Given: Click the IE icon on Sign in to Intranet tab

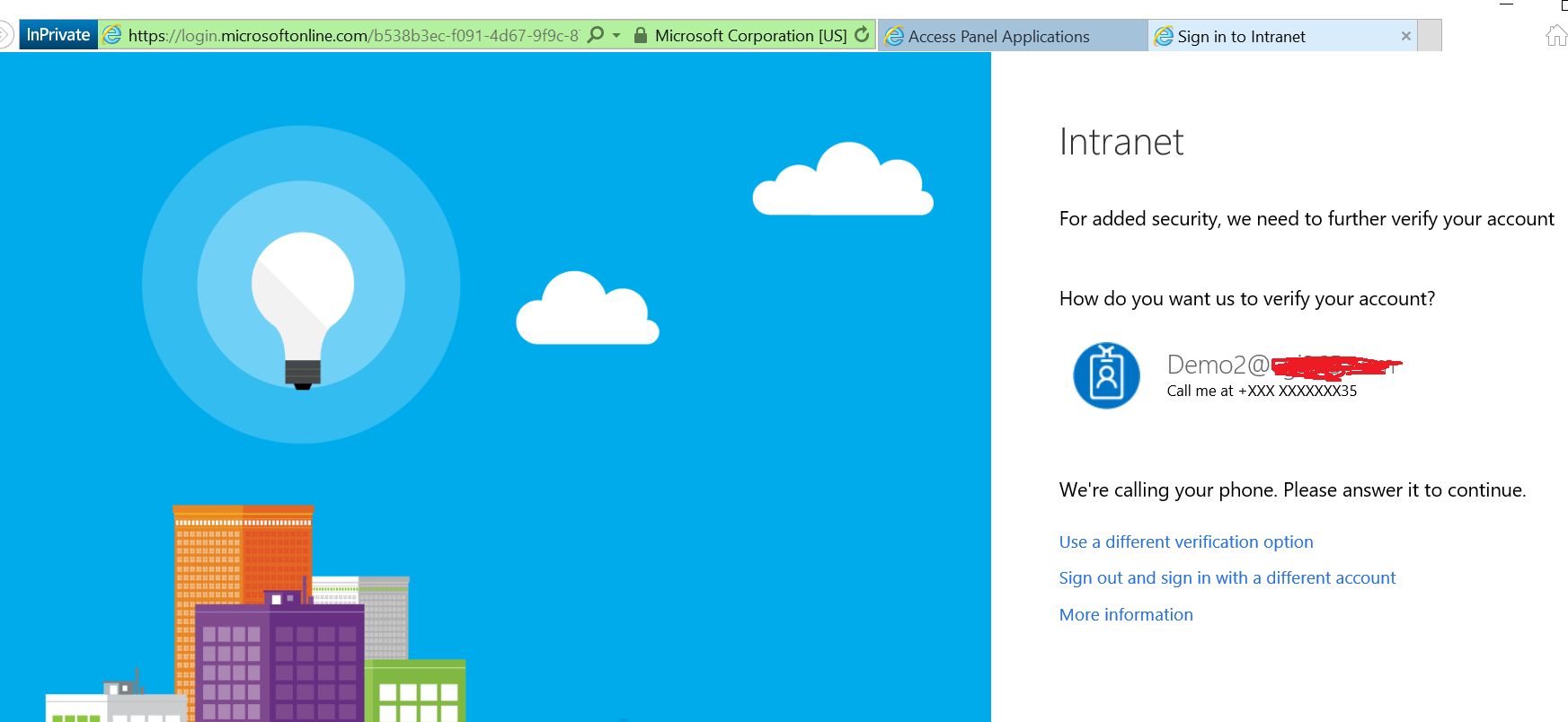Looking at the screenshot, I should [1164, 37].
